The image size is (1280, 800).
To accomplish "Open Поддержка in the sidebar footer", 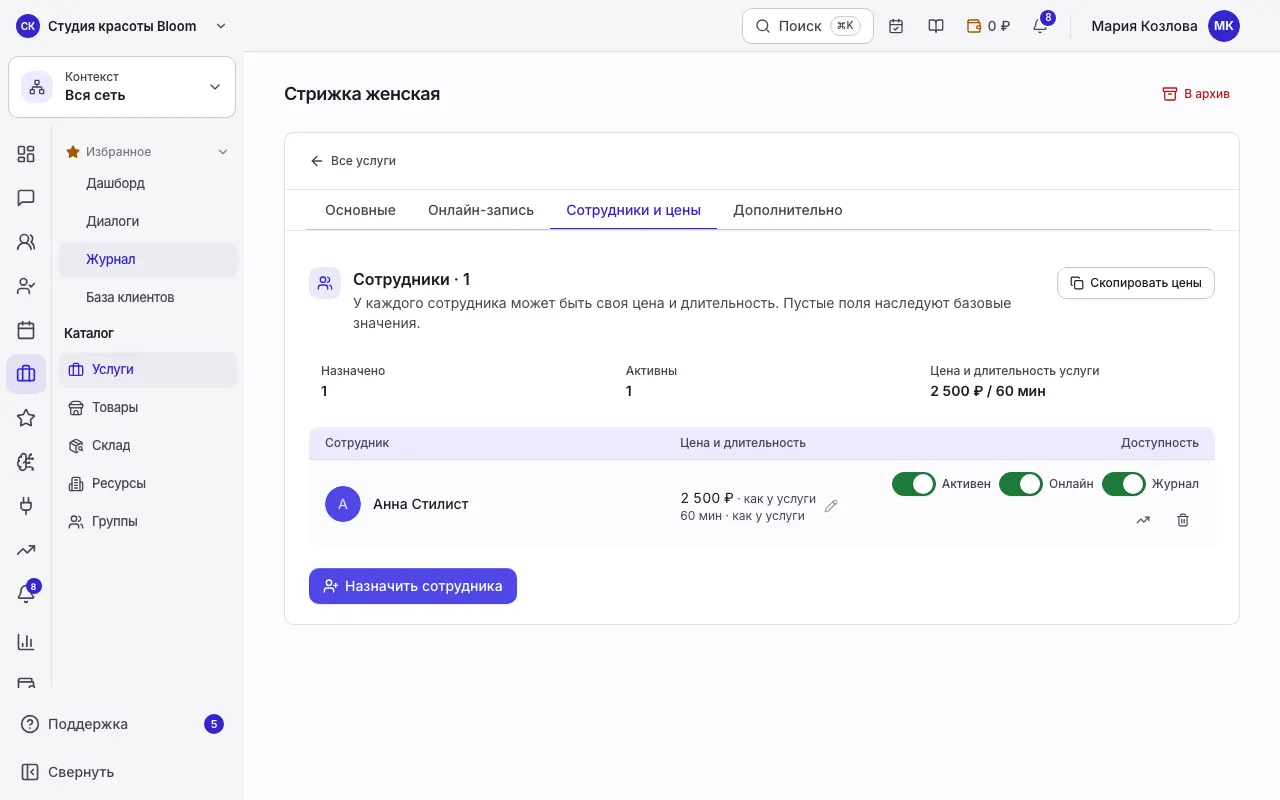I will pyautogui.click(x=122, y=724).
